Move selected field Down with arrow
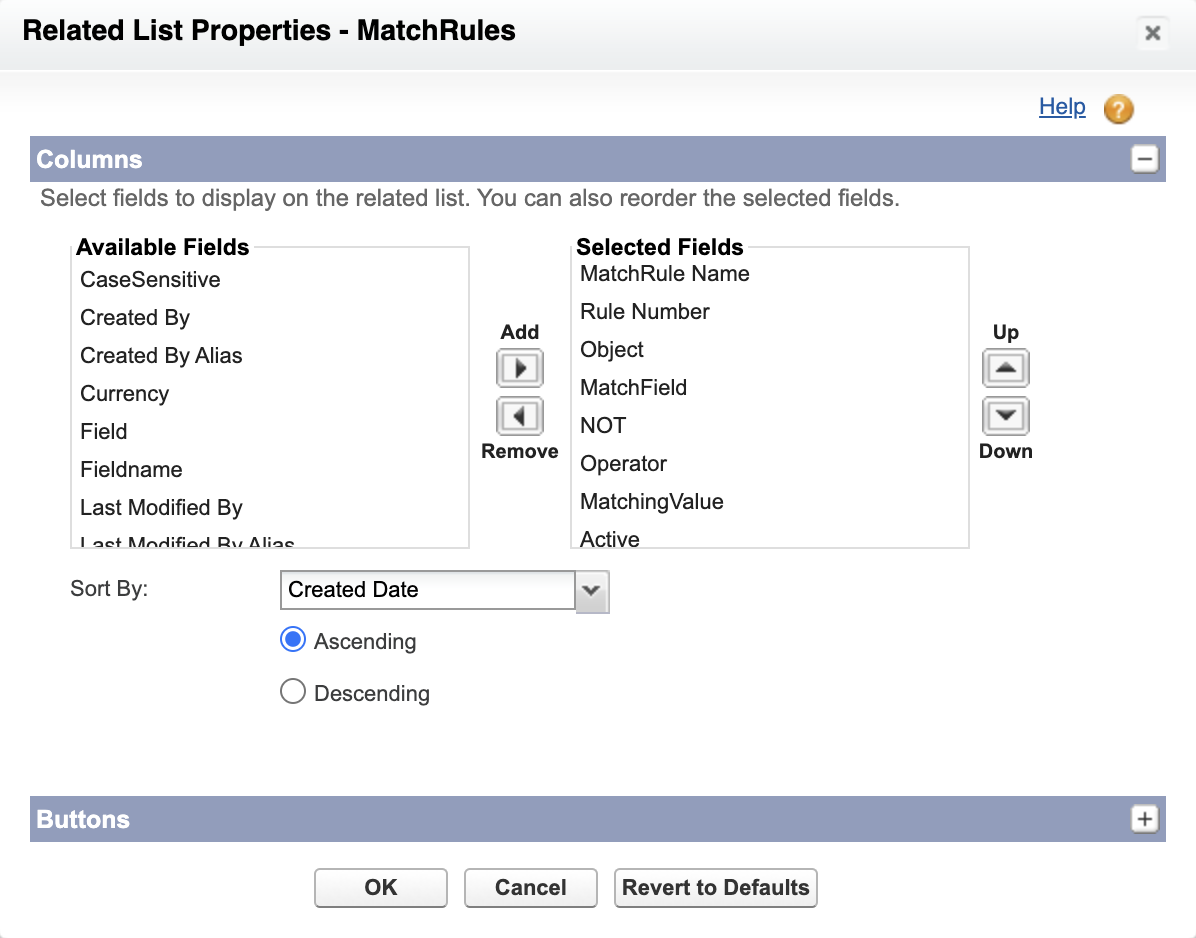1196x938 pixels. pos(1005,416)
